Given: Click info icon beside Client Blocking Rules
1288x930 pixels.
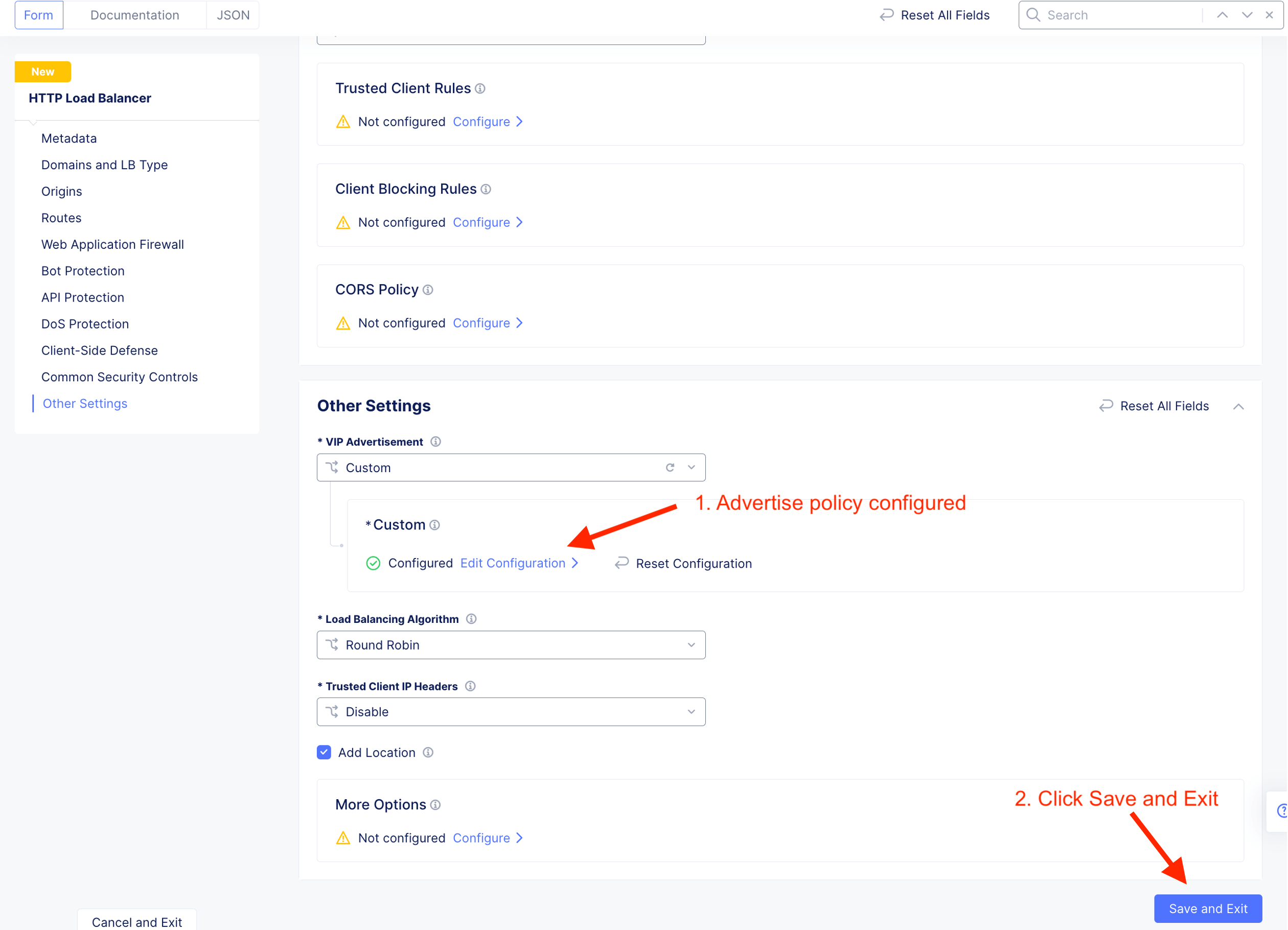Looking at the screenshot, I should [x=486, y=189].
